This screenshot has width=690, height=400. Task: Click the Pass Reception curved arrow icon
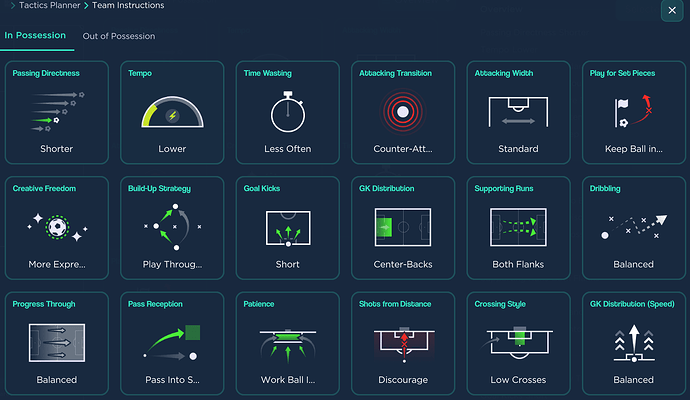click(x=172, y=343)
